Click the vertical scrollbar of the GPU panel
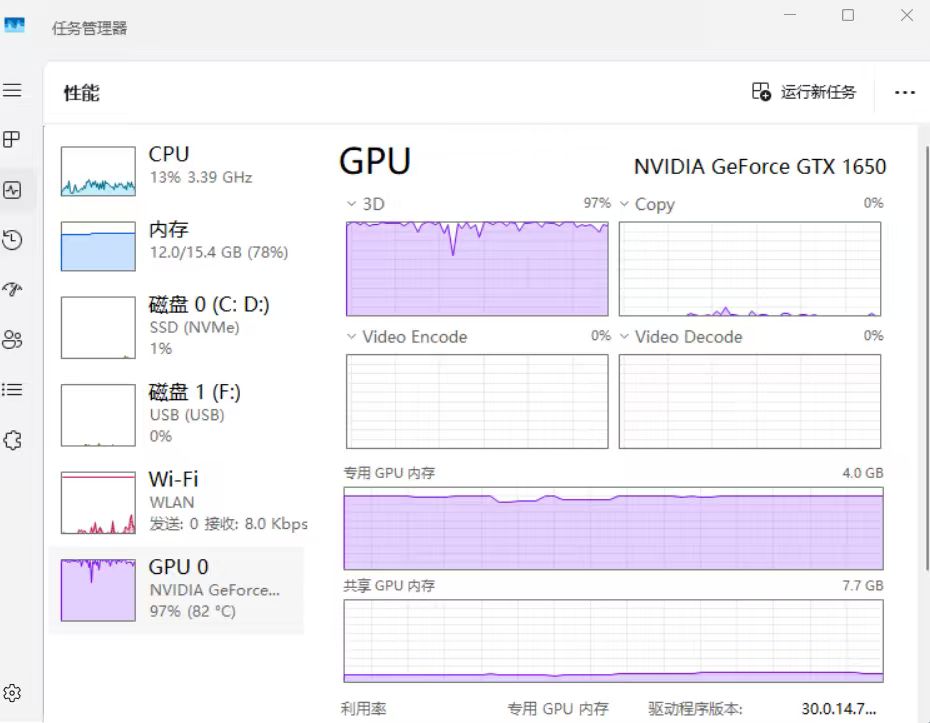This screenshot has height=723, width=930. (x=926, y=358)
